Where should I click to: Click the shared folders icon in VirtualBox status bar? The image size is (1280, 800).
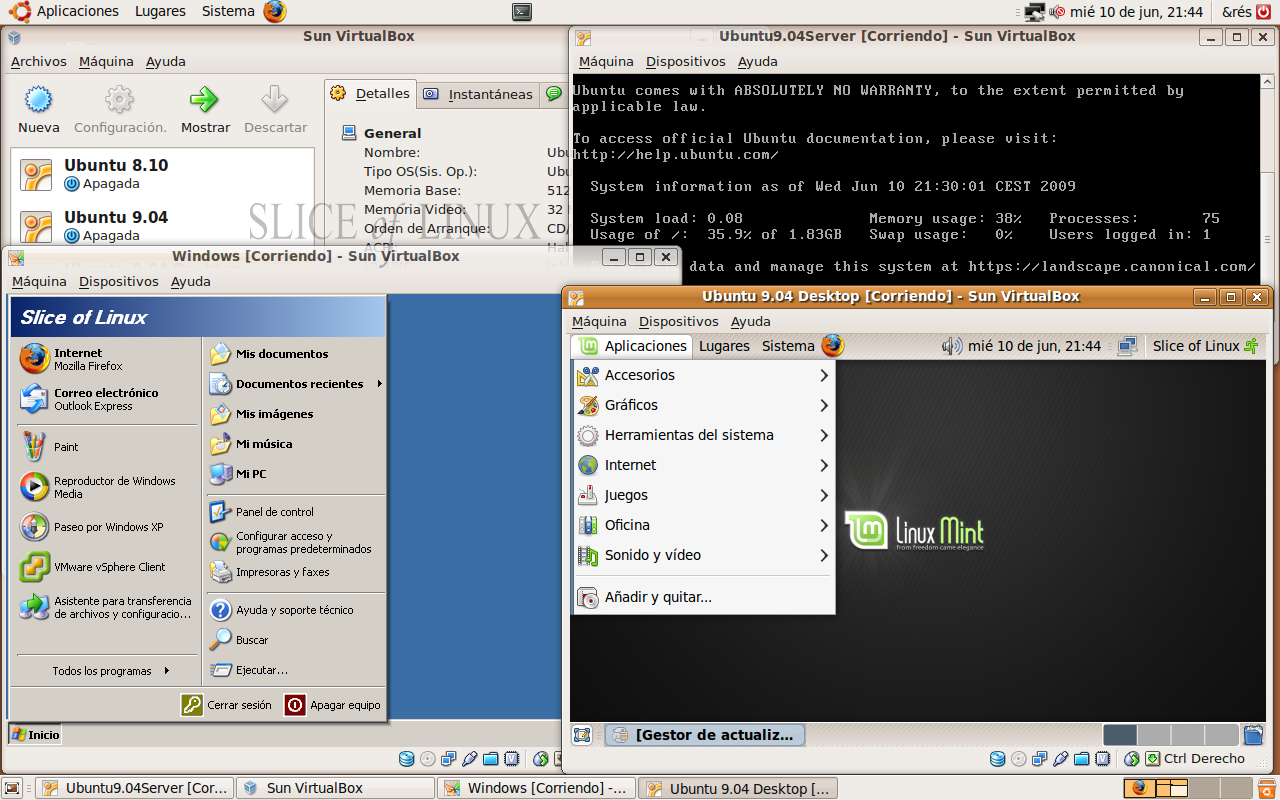click(1082, 758)
